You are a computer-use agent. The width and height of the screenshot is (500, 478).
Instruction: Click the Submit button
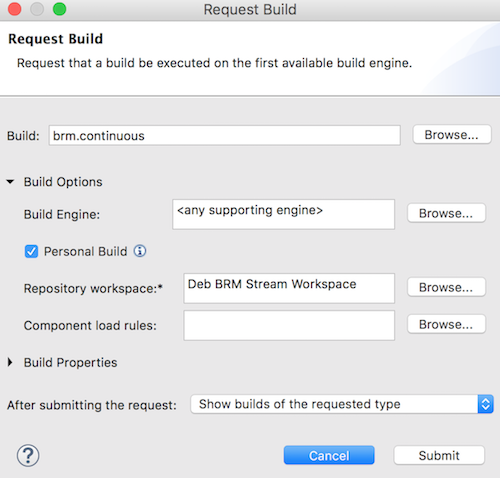point(439,455)
